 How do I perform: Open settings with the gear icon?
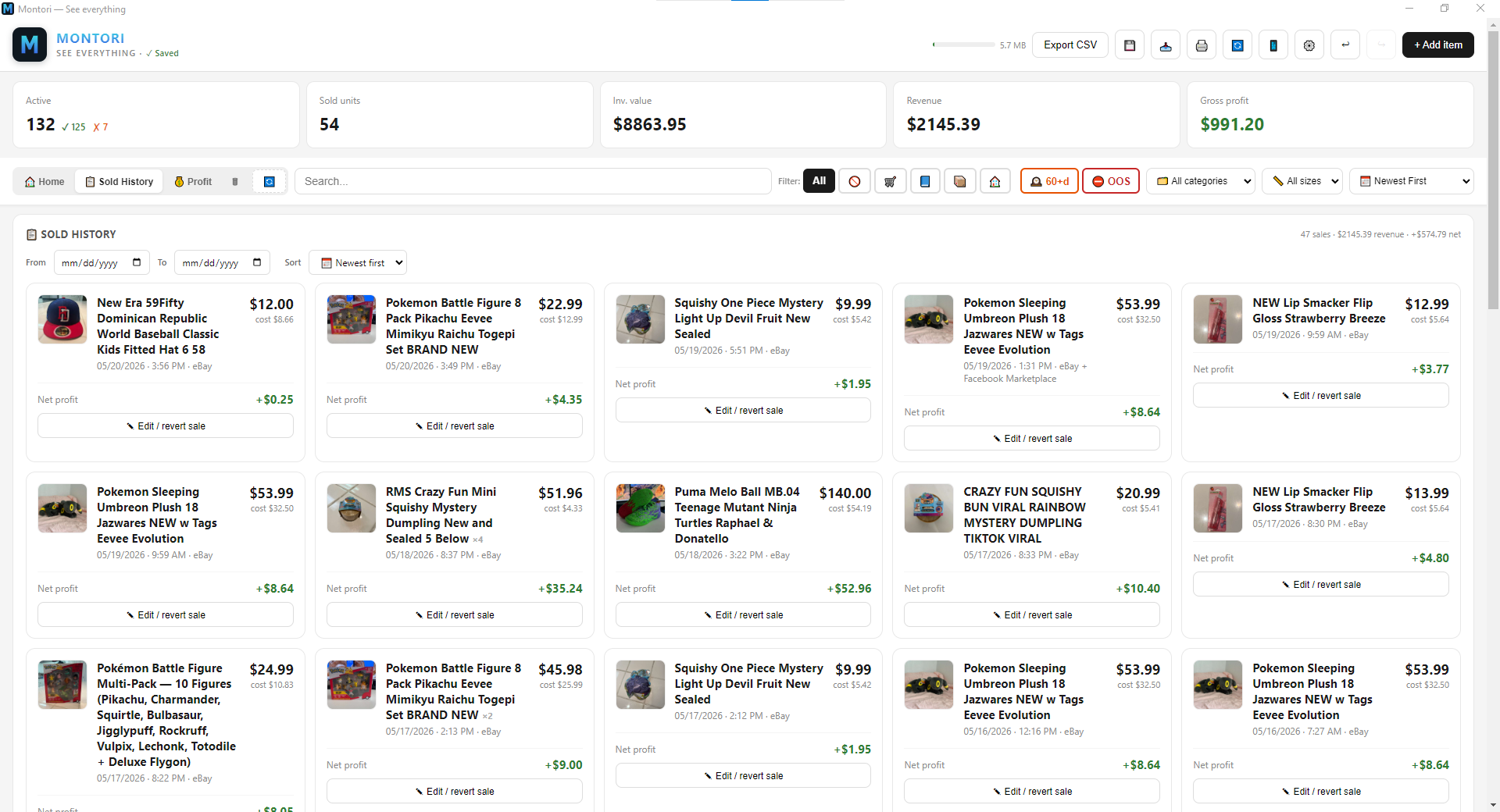[1309, 45]
